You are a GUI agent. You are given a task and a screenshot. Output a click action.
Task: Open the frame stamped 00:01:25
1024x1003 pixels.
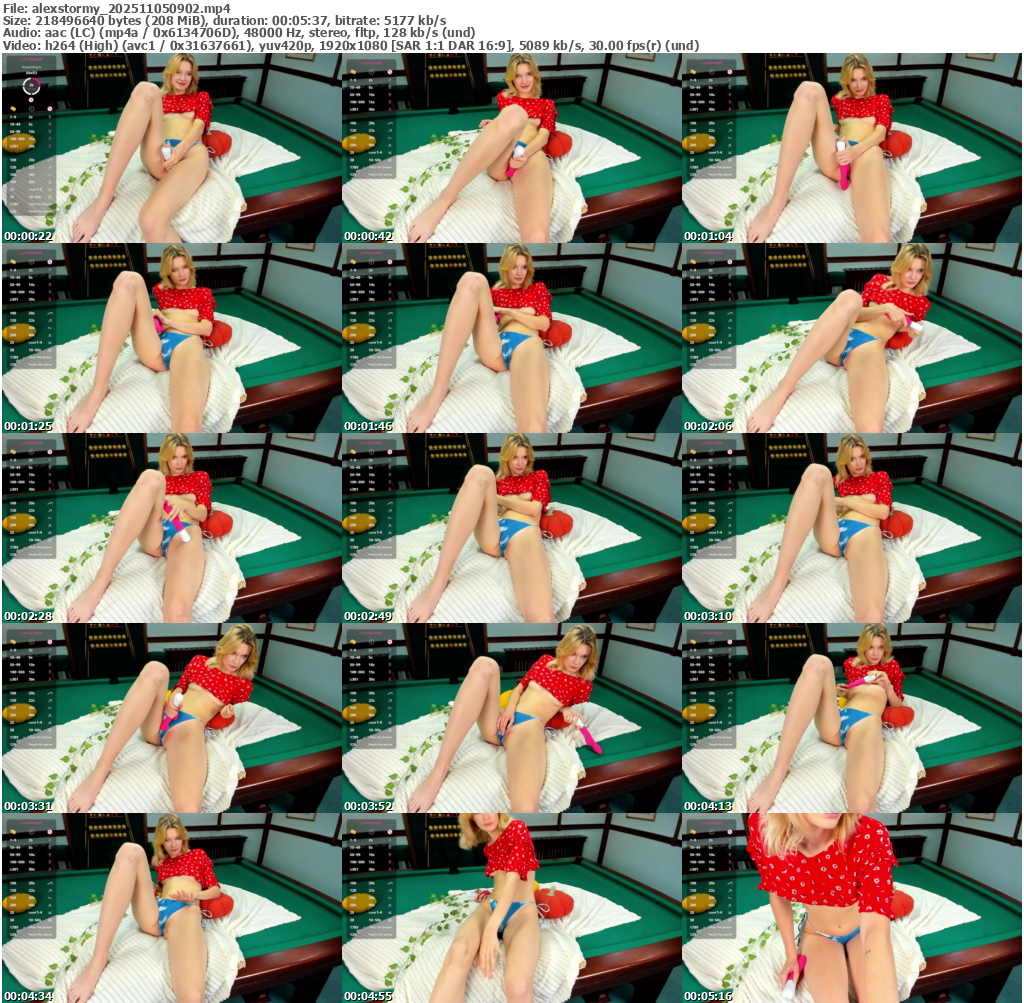pos(171,338)
